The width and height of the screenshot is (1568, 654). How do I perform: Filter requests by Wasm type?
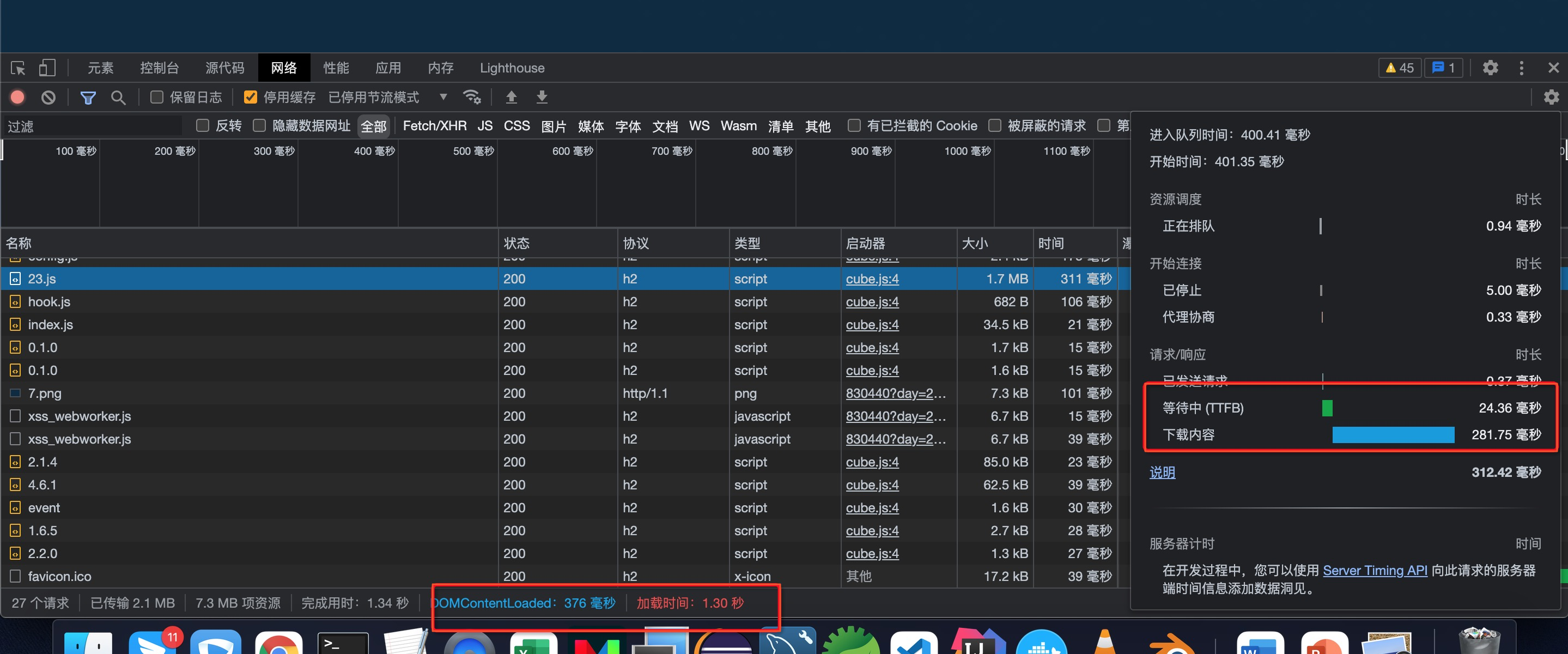click(738, 125)
